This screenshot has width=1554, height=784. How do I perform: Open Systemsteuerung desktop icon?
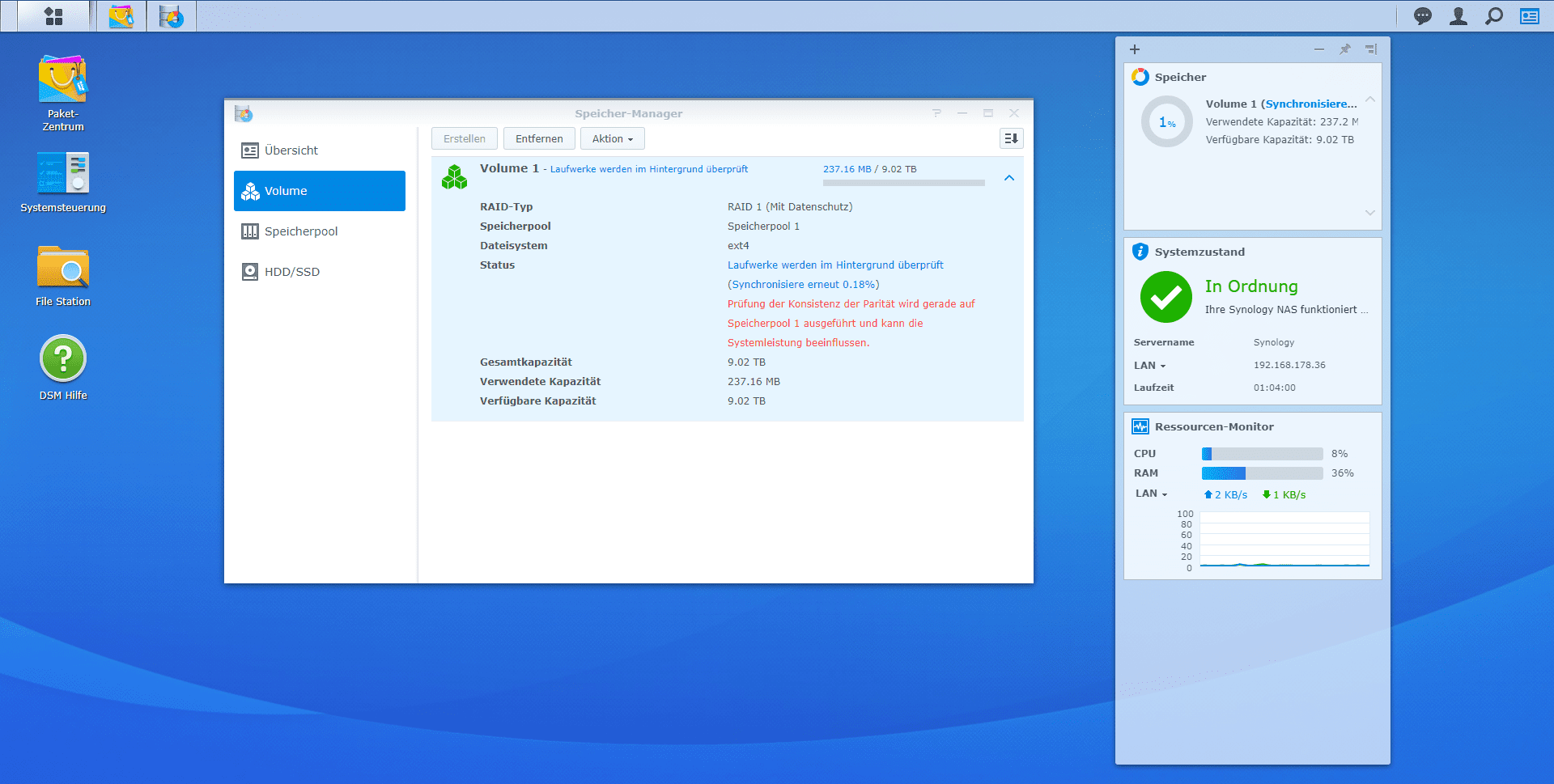(63, 183)
